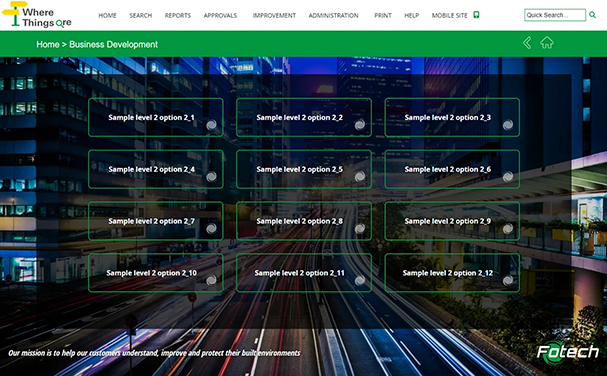Viewport: 607px width, 376px height.
Task: Click the magnifier icon beside Quick Search
Action: tap(592, 15)
